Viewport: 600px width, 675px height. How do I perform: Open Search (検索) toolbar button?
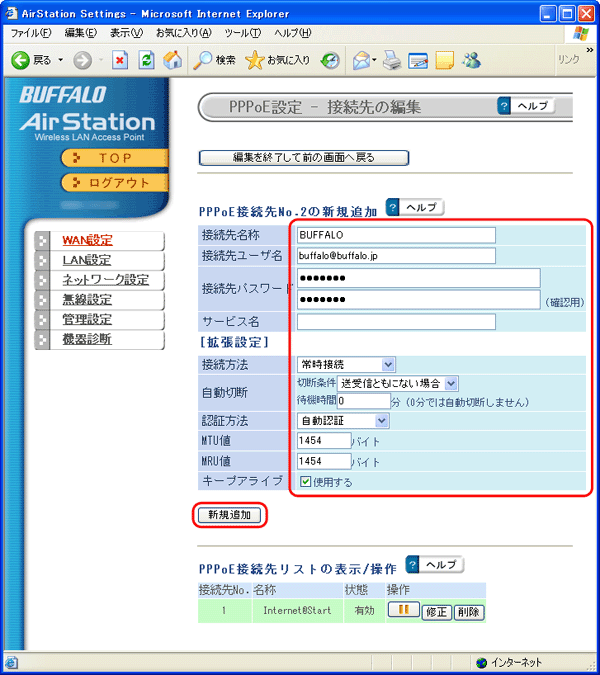(x=214, y=60)
